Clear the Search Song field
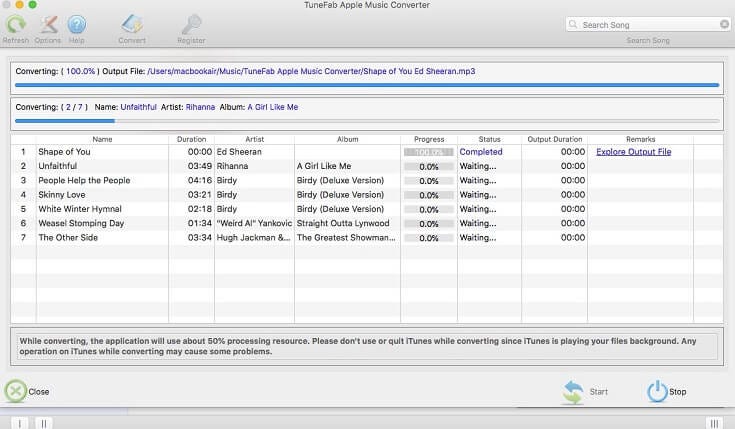 click(724, 24)
